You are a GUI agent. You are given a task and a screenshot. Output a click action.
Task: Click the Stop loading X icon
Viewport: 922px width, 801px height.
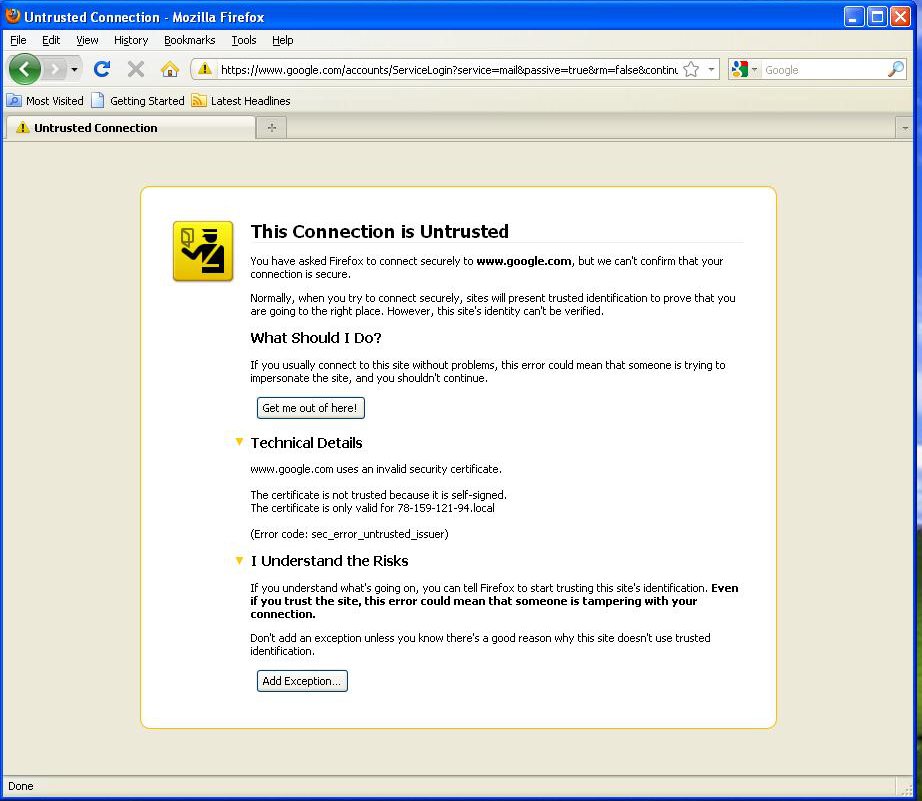(136, 69)
